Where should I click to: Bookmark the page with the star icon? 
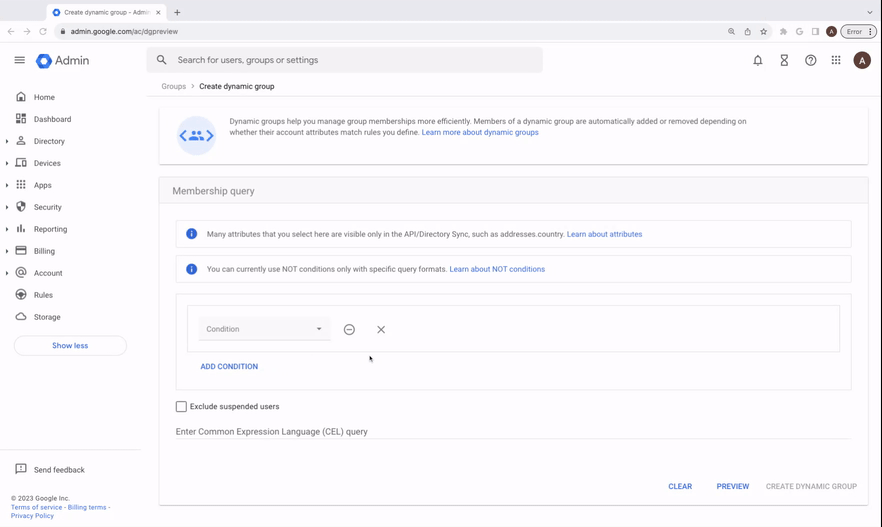click(763, 31)
